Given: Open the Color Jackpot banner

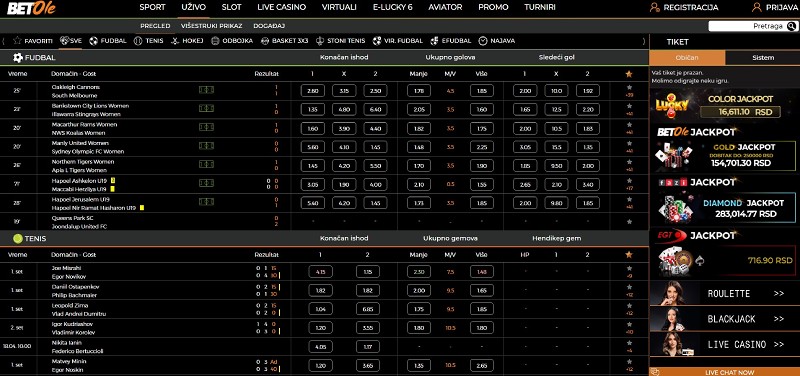Looking at the screenshot, I should pos(724,105).
